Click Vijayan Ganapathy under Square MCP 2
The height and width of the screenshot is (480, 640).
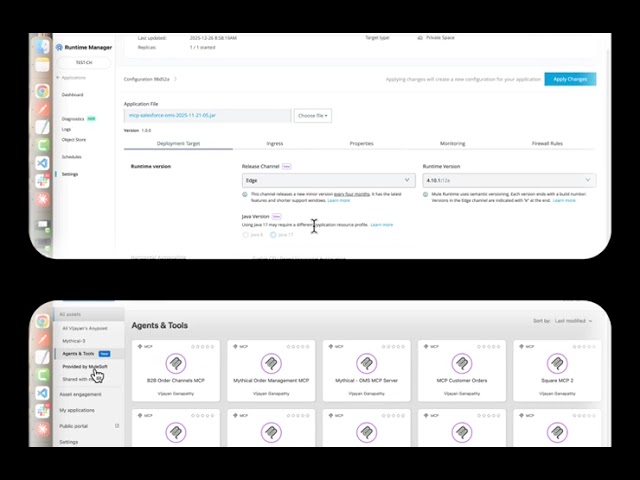pos(557,393)
